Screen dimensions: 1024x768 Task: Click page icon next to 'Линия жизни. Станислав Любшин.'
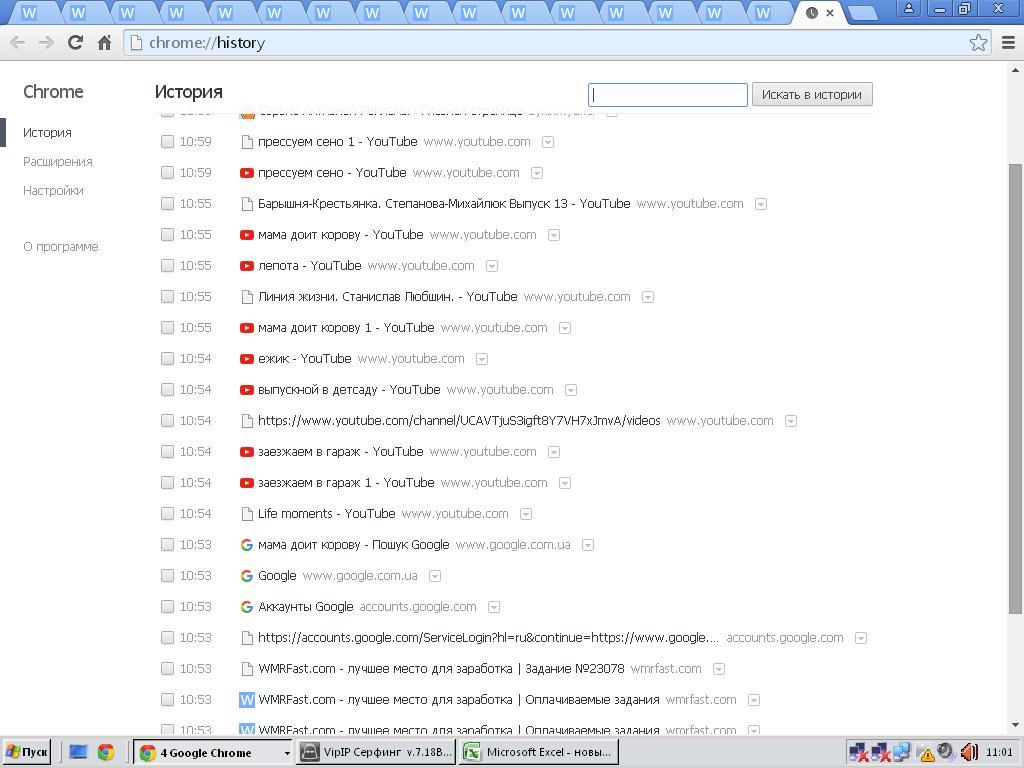pos(247,297)
